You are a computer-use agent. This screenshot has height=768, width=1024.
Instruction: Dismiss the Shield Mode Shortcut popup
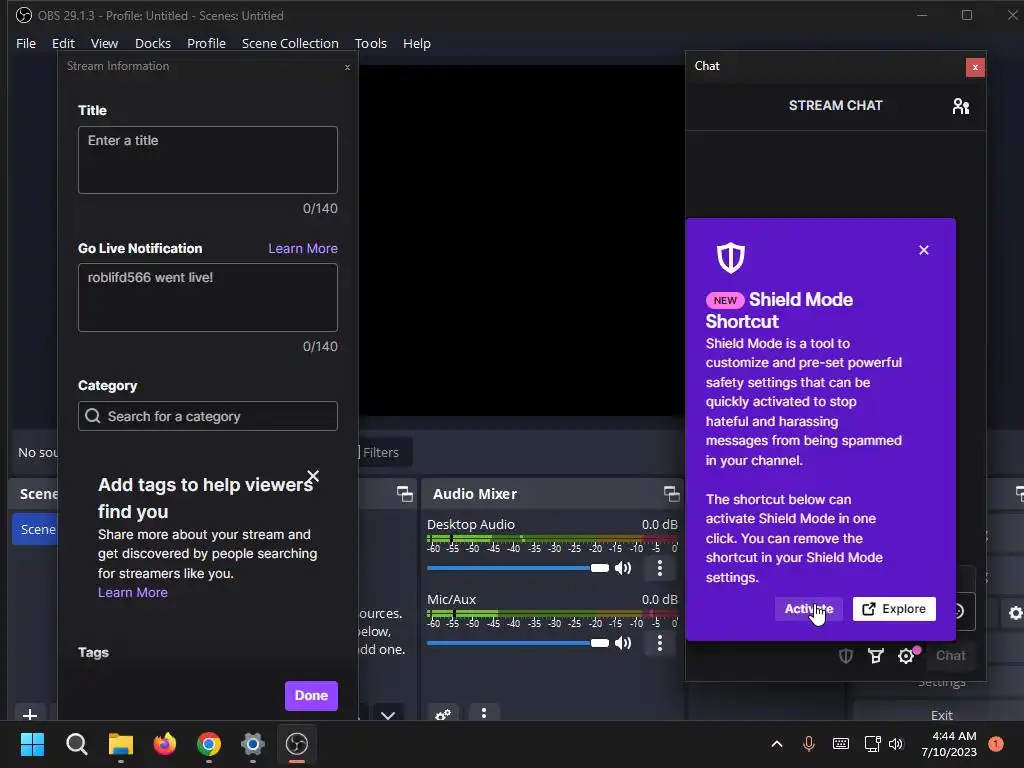point(923,250)
